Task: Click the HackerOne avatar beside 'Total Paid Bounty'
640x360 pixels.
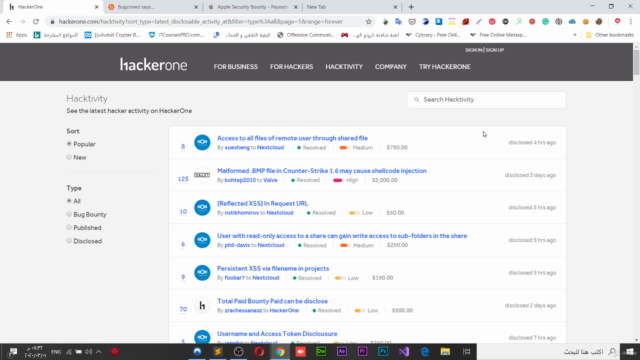Action: click(x=202, y=305)
